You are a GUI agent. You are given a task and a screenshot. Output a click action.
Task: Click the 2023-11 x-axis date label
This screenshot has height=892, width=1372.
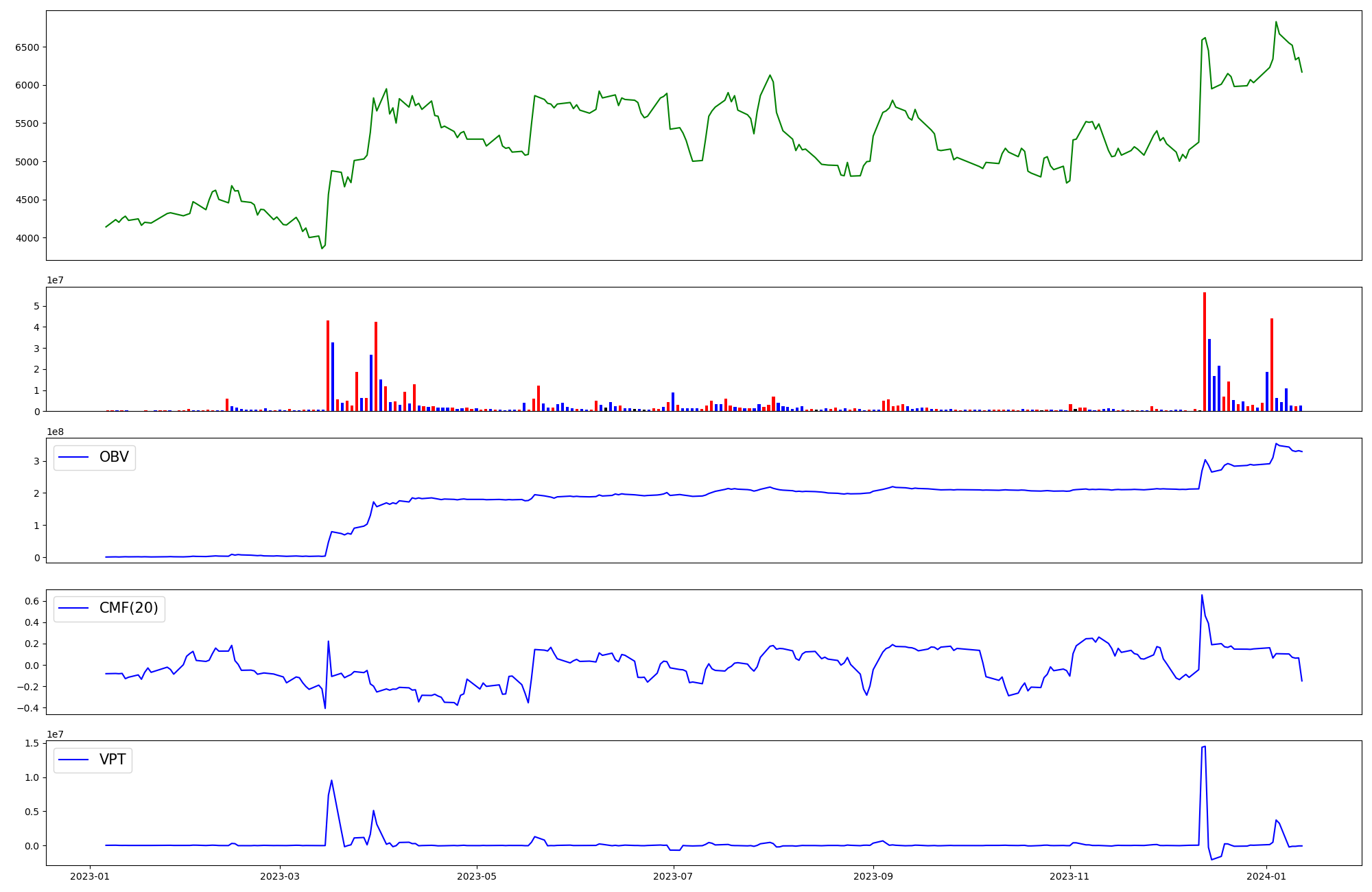1070,876
